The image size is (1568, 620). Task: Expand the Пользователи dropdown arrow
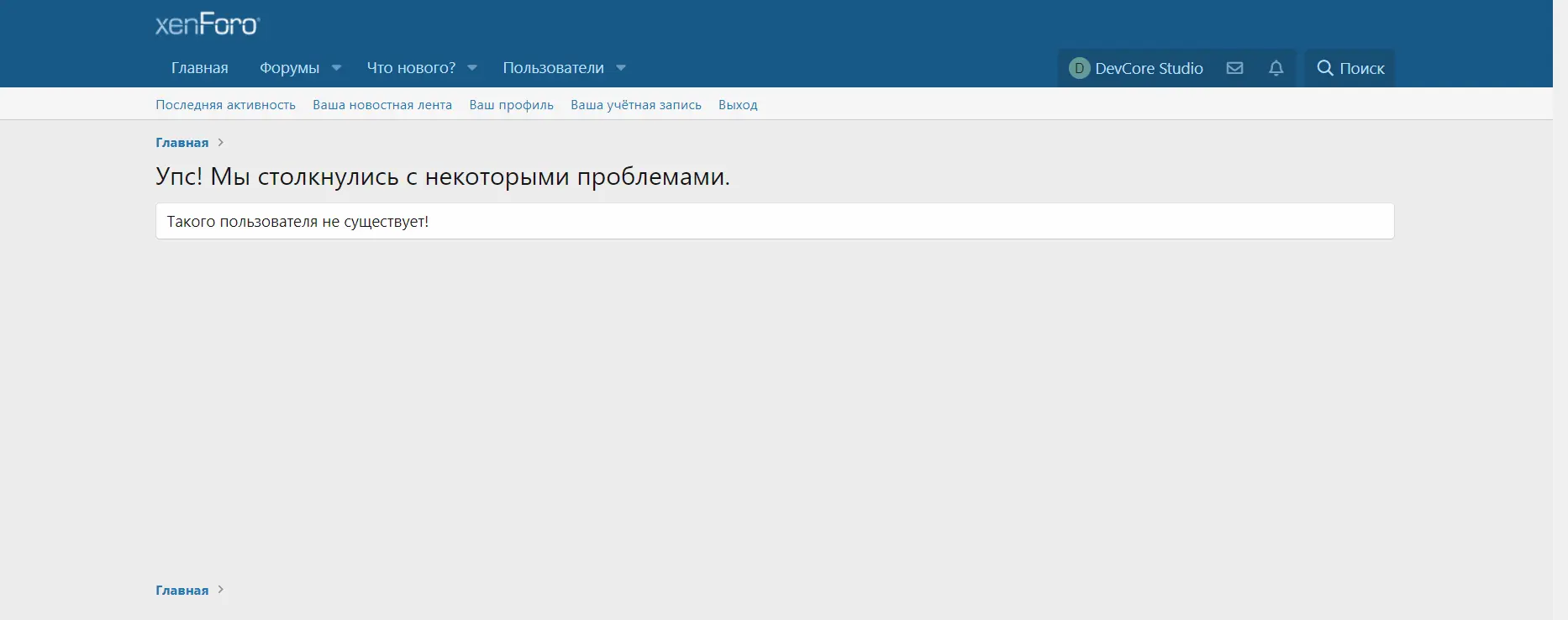pos(621,68)
